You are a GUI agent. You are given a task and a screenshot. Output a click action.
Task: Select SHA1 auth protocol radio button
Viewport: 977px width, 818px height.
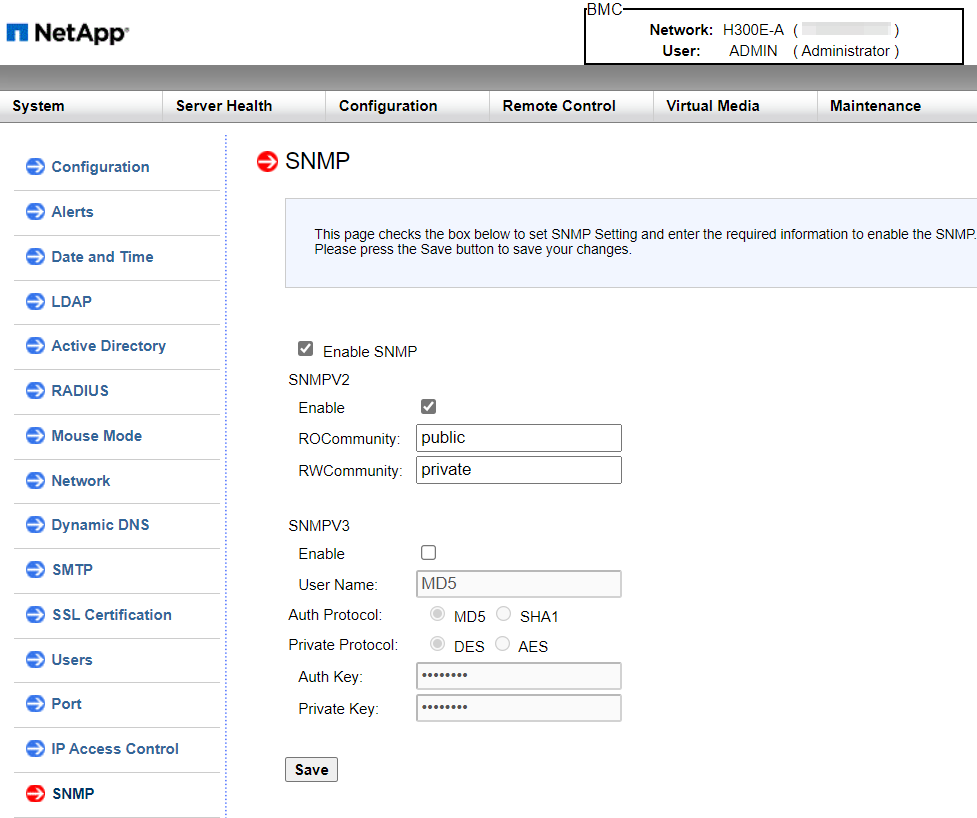[503, 614]
